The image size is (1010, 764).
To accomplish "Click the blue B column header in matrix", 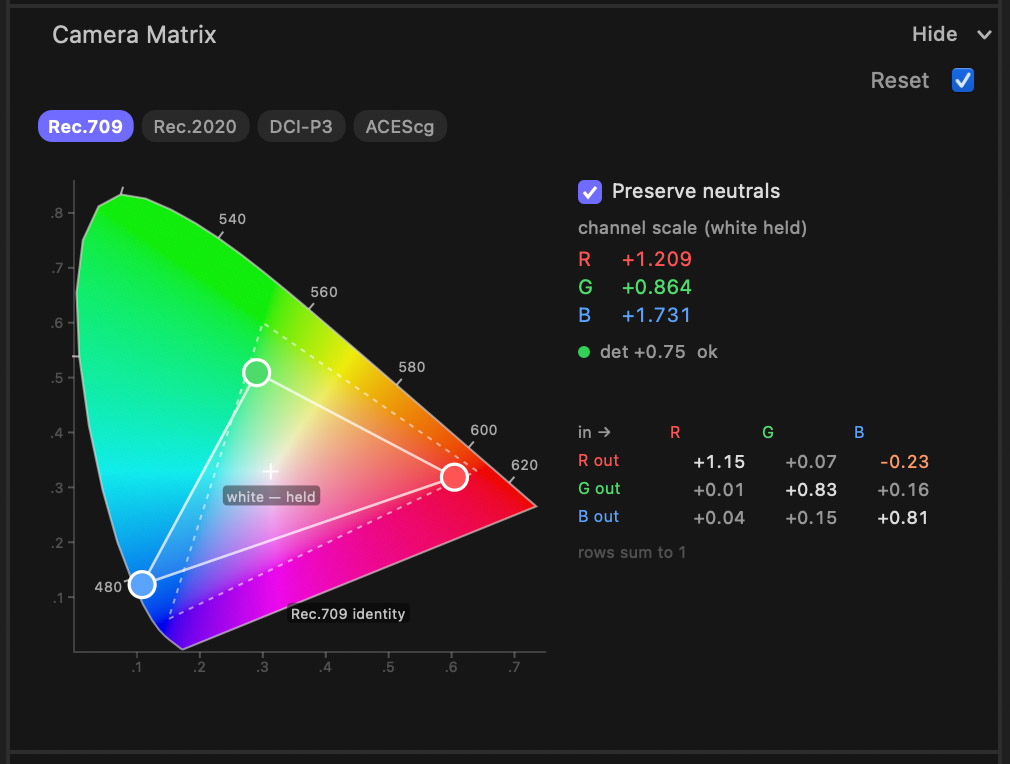I will pos(859,432).
